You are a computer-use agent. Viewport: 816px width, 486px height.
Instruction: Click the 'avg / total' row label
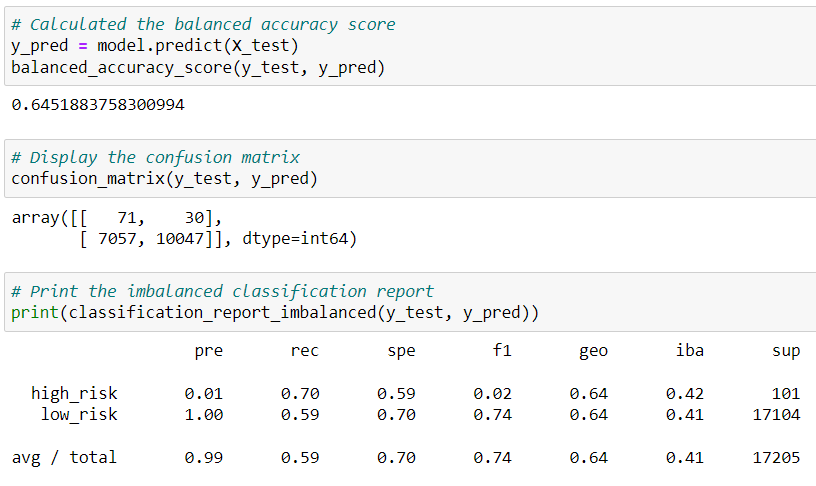point(65,457)
